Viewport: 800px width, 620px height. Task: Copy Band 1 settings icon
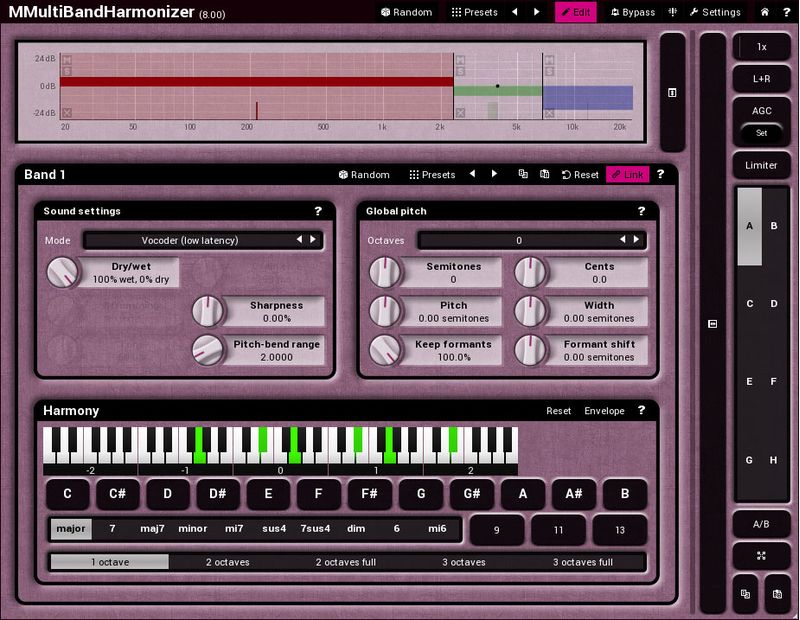click(x=523, y=174)
